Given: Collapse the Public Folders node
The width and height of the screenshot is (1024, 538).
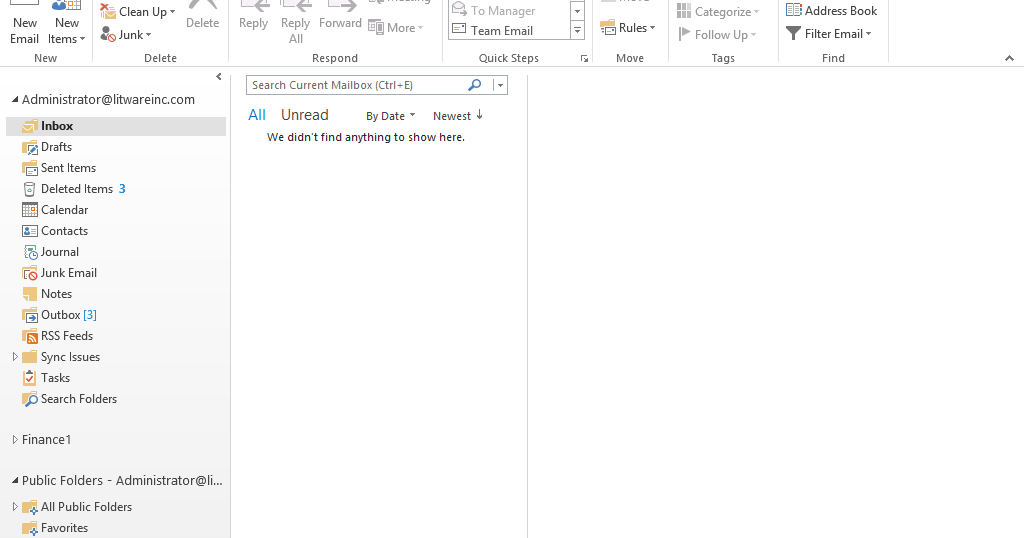Looking at the screenshot, I should [14, 480].
